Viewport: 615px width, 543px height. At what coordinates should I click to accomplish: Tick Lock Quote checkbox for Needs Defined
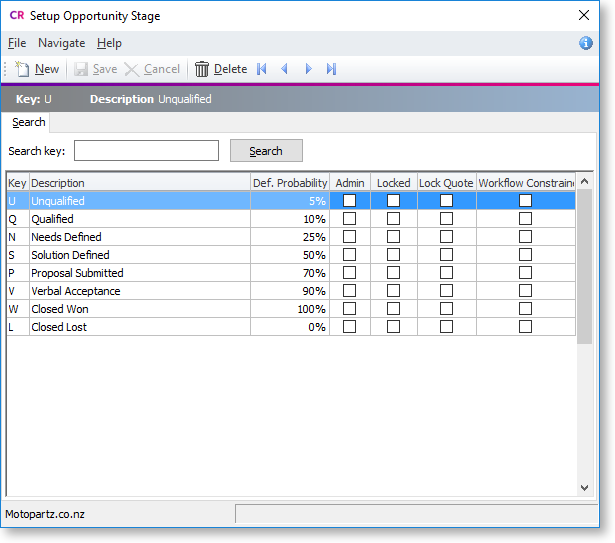tap(446, 237)
